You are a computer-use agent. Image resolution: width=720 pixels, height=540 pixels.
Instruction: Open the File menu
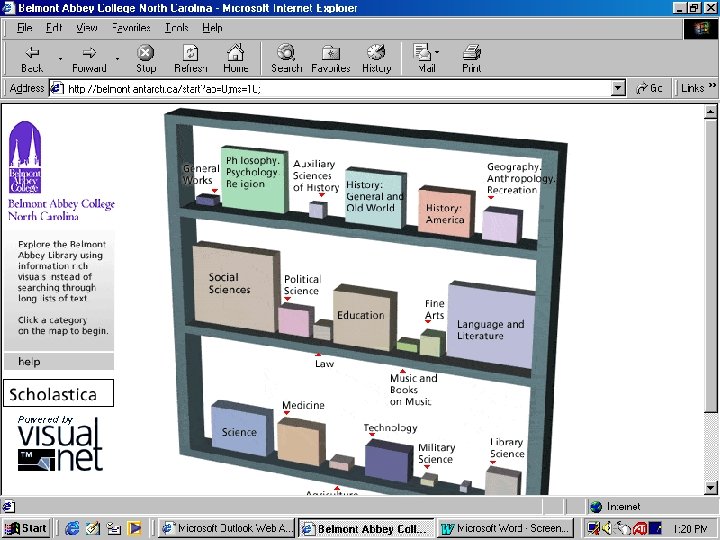tap(24, 28)
